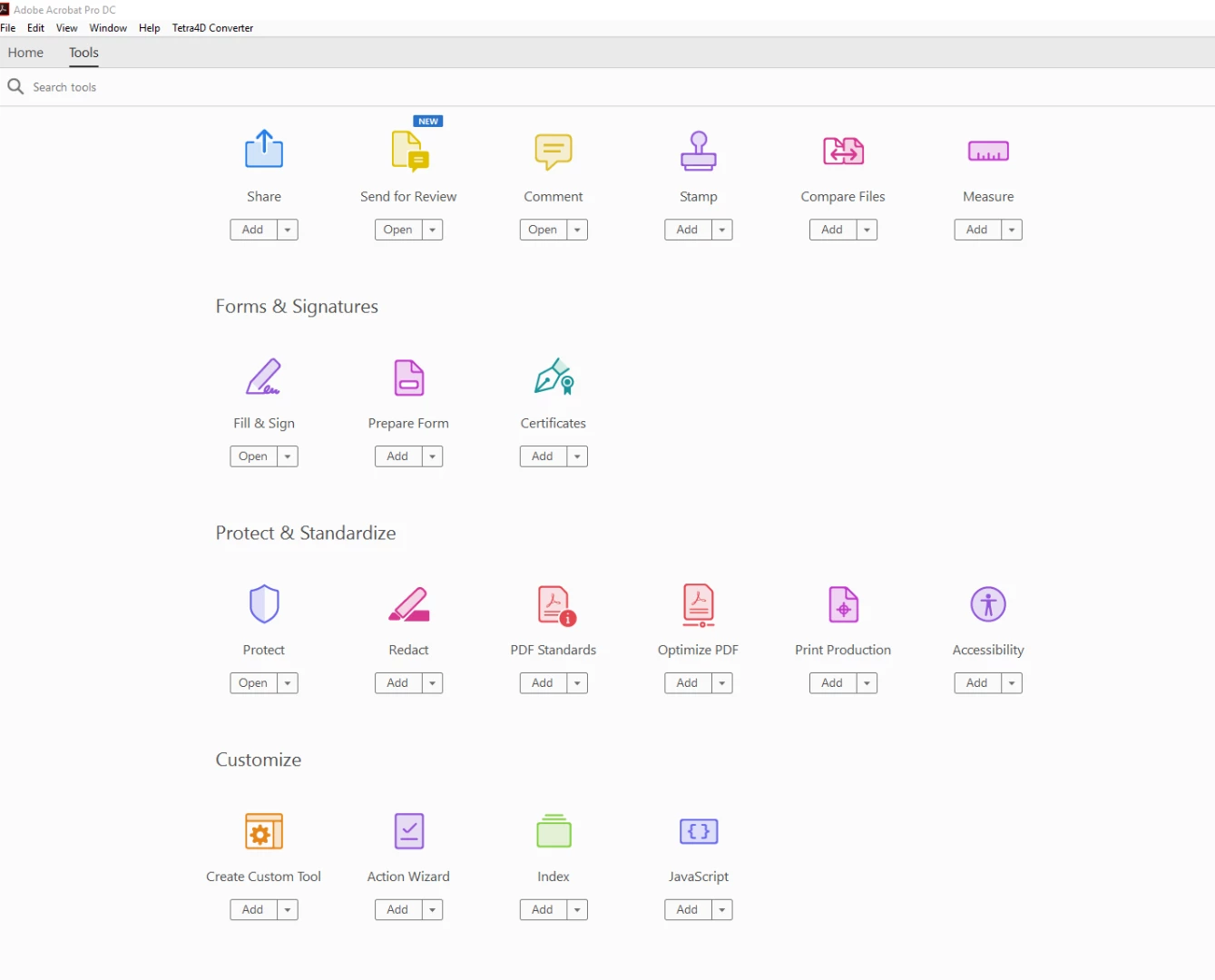This screenshot has height=980, width=1215.
Task: Open the Fill & Sign icon
Action: (x=264, y=377)
